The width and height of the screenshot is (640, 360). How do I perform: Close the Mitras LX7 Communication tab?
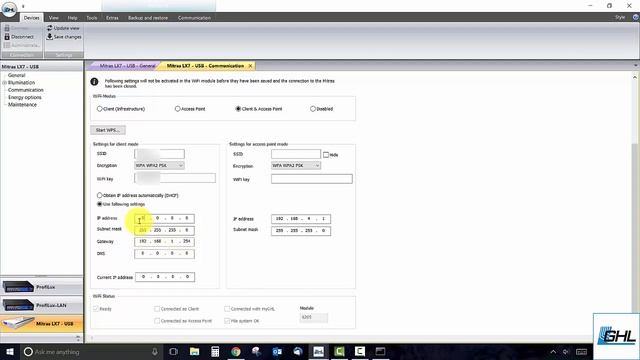pos(251,66)
